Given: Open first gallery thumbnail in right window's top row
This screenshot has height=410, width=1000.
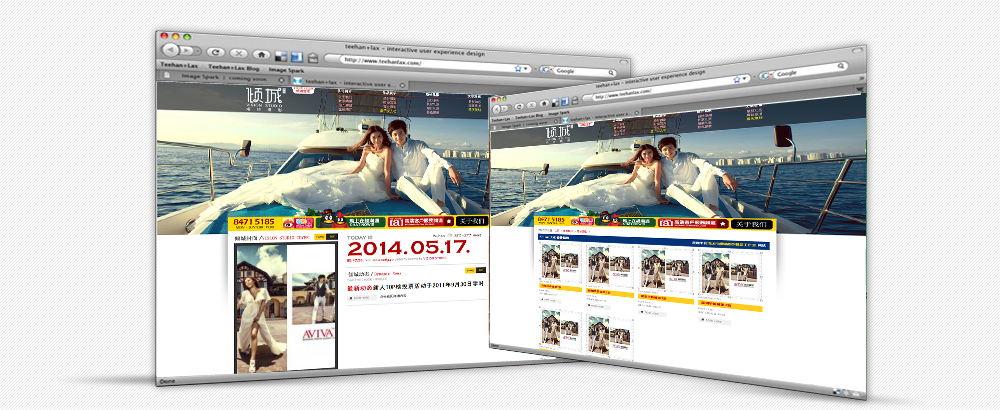Looking at the screenshot, I should tap(560, 265).
